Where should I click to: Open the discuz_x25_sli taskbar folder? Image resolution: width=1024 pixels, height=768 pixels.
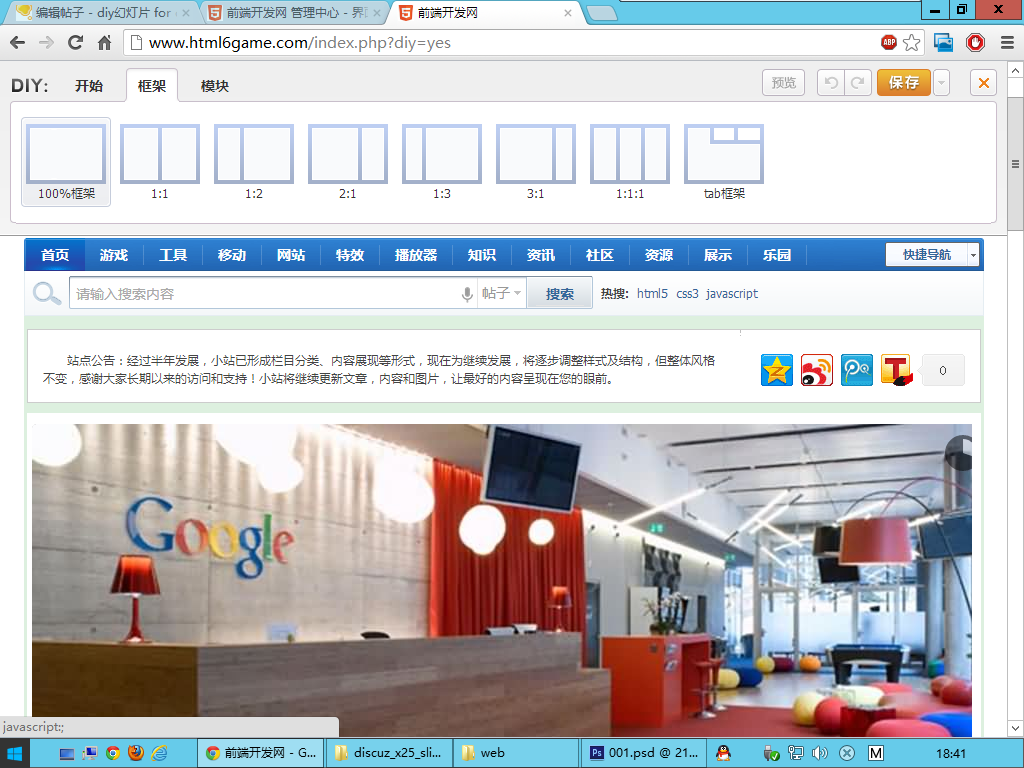click(x=389, y=753)
